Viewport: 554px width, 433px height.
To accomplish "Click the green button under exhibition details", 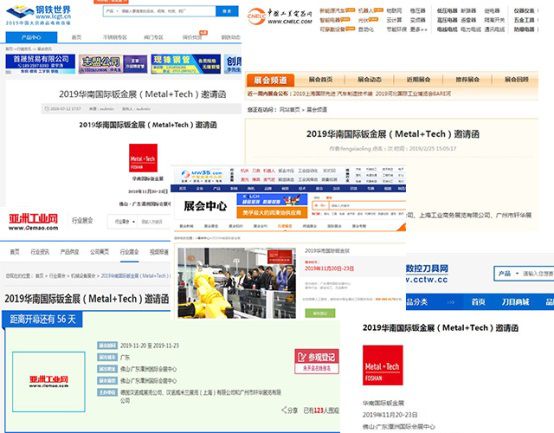I will coord(320,313).
